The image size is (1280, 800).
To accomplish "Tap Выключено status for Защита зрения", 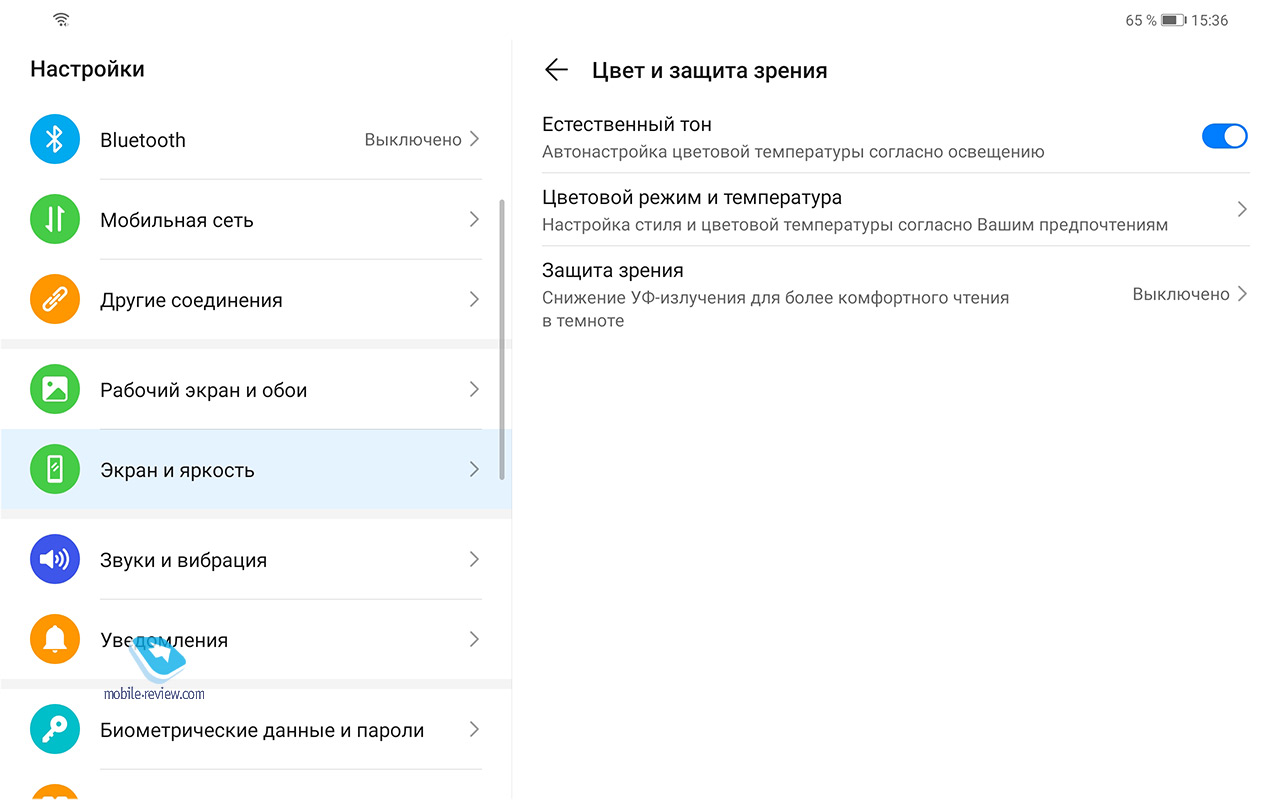I will pos(1181,294).
